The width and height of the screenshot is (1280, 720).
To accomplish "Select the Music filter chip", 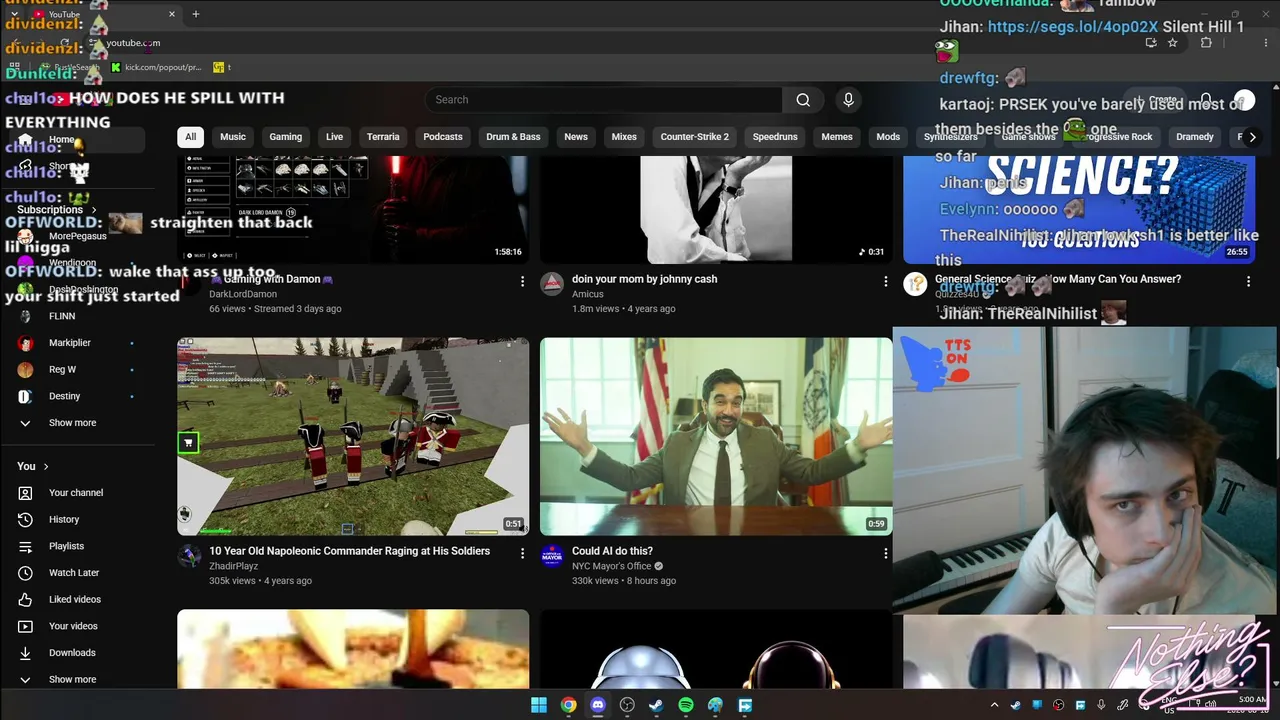I will coord(233,137).
